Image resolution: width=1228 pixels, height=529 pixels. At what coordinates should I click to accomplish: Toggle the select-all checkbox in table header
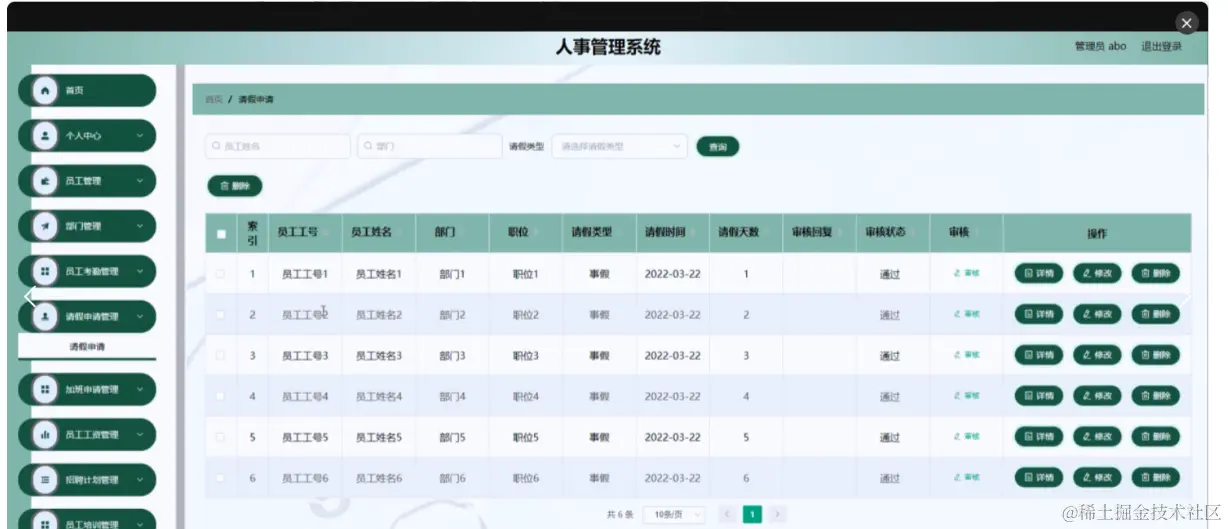[221, 234]
